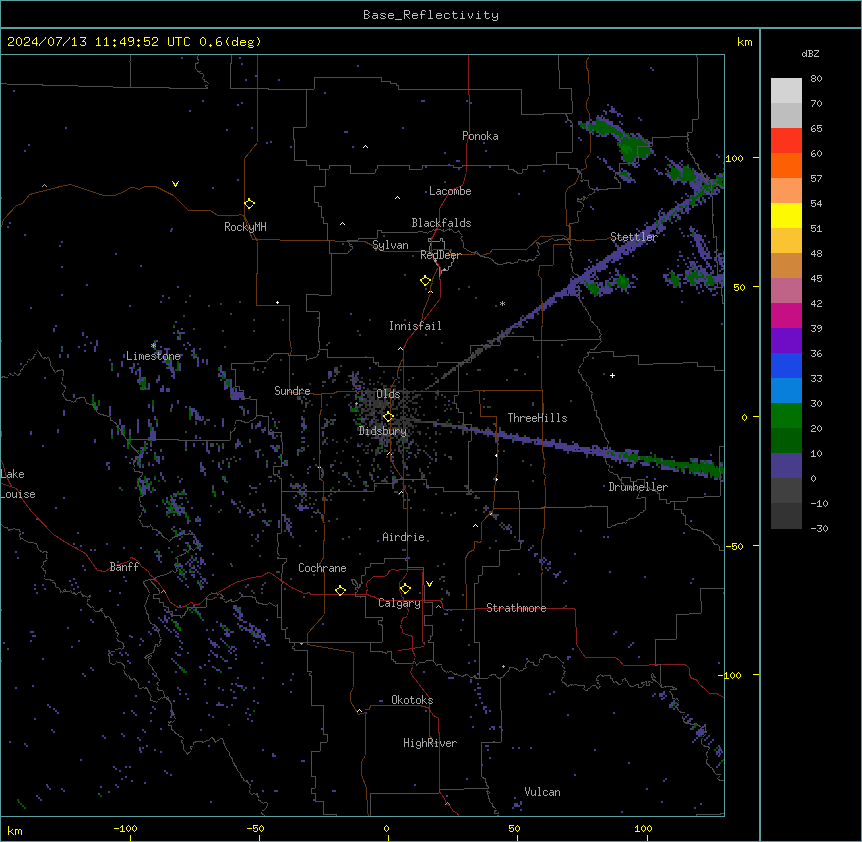Select the purple 36-39 dBZ legend swatch
This screenshot has width=862, height=842.
[x=786, y=340]
